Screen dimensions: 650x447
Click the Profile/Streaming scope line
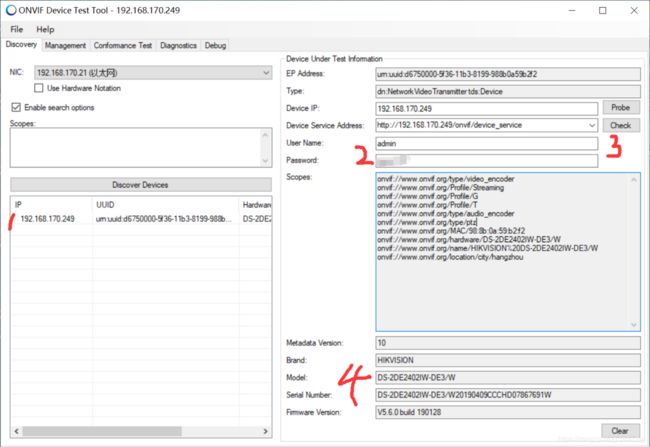tap(440, 187)
